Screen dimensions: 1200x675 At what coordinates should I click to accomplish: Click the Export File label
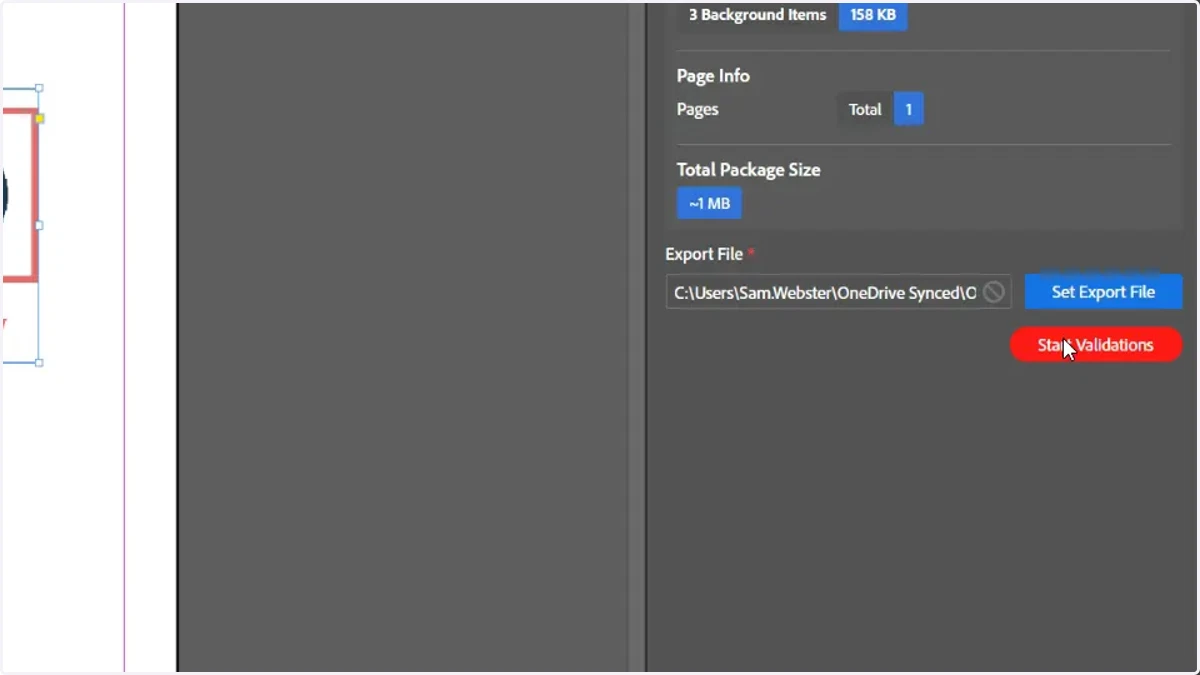coord(704,254)
